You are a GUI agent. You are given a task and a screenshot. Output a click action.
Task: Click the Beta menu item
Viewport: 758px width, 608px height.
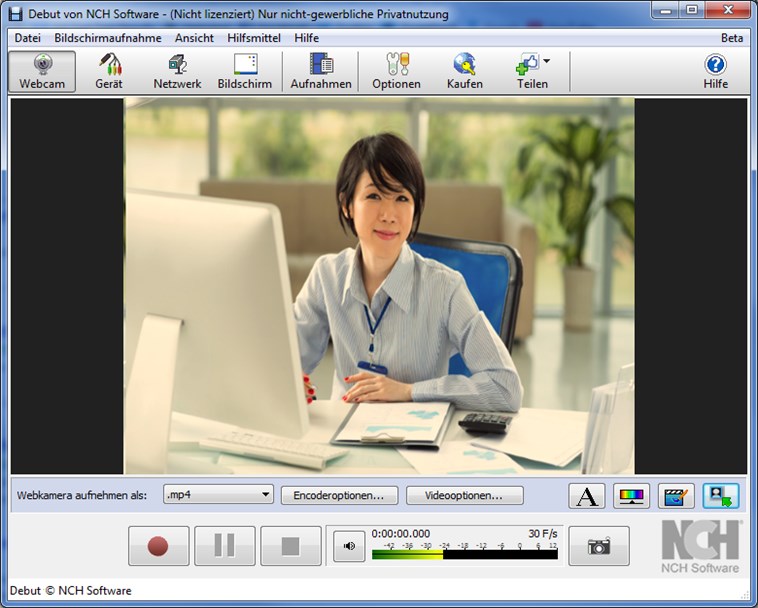(732, 38)
